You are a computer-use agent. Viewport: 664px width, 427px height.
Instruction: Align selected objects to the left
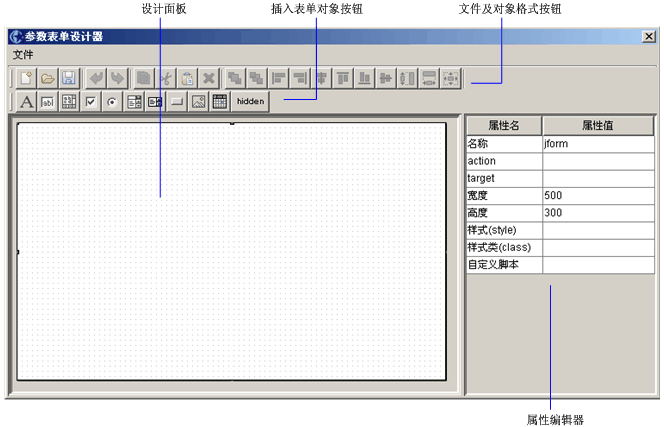point(278,78)
